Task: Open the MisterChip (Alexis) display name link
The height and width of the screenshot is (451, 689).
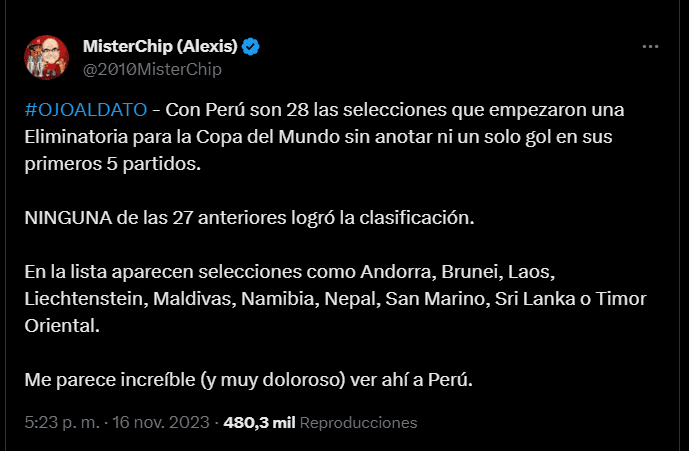Action: pyautogui.click(x=161, y=47)
